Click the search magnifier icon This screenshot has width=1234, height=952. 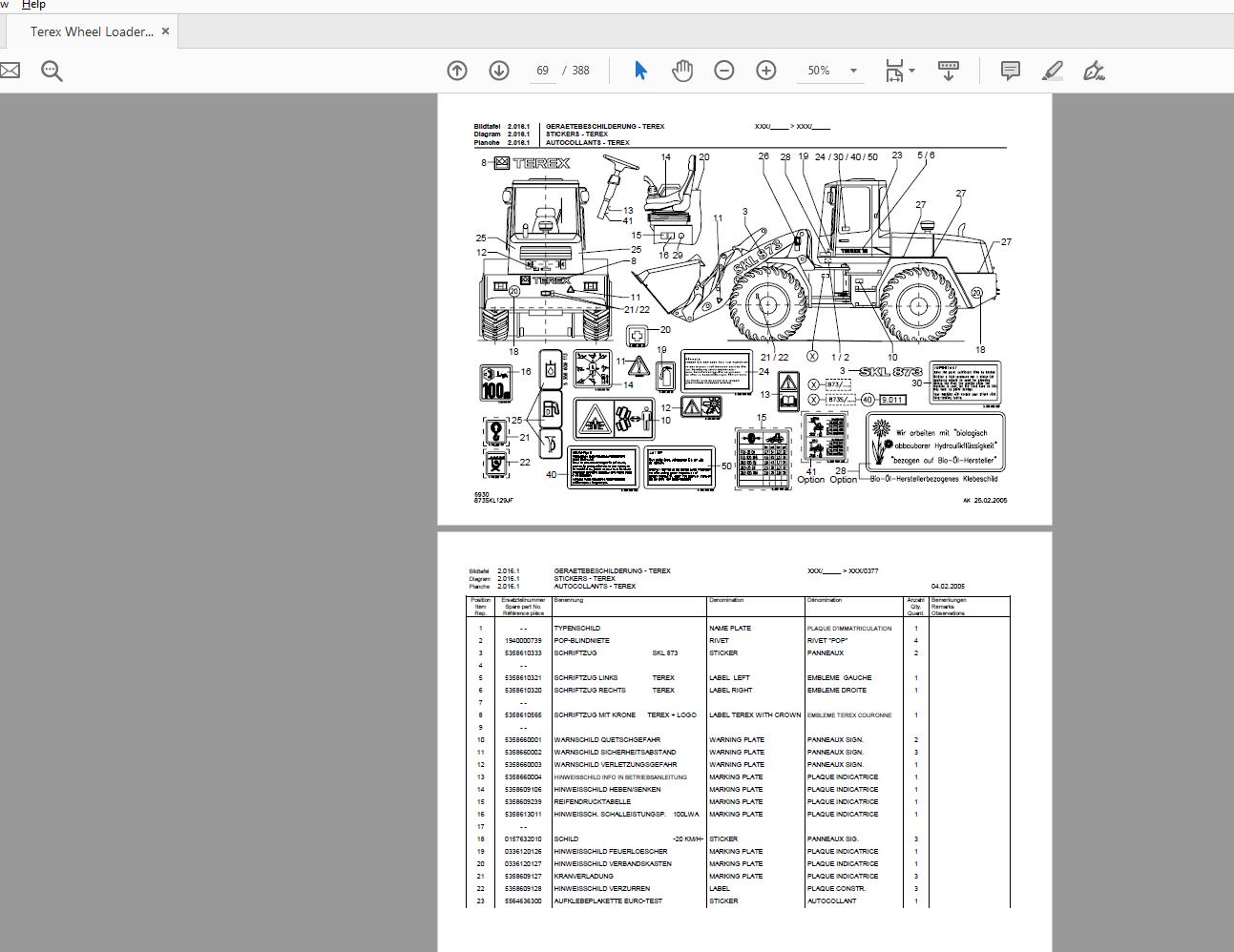(x=52, y=70)
